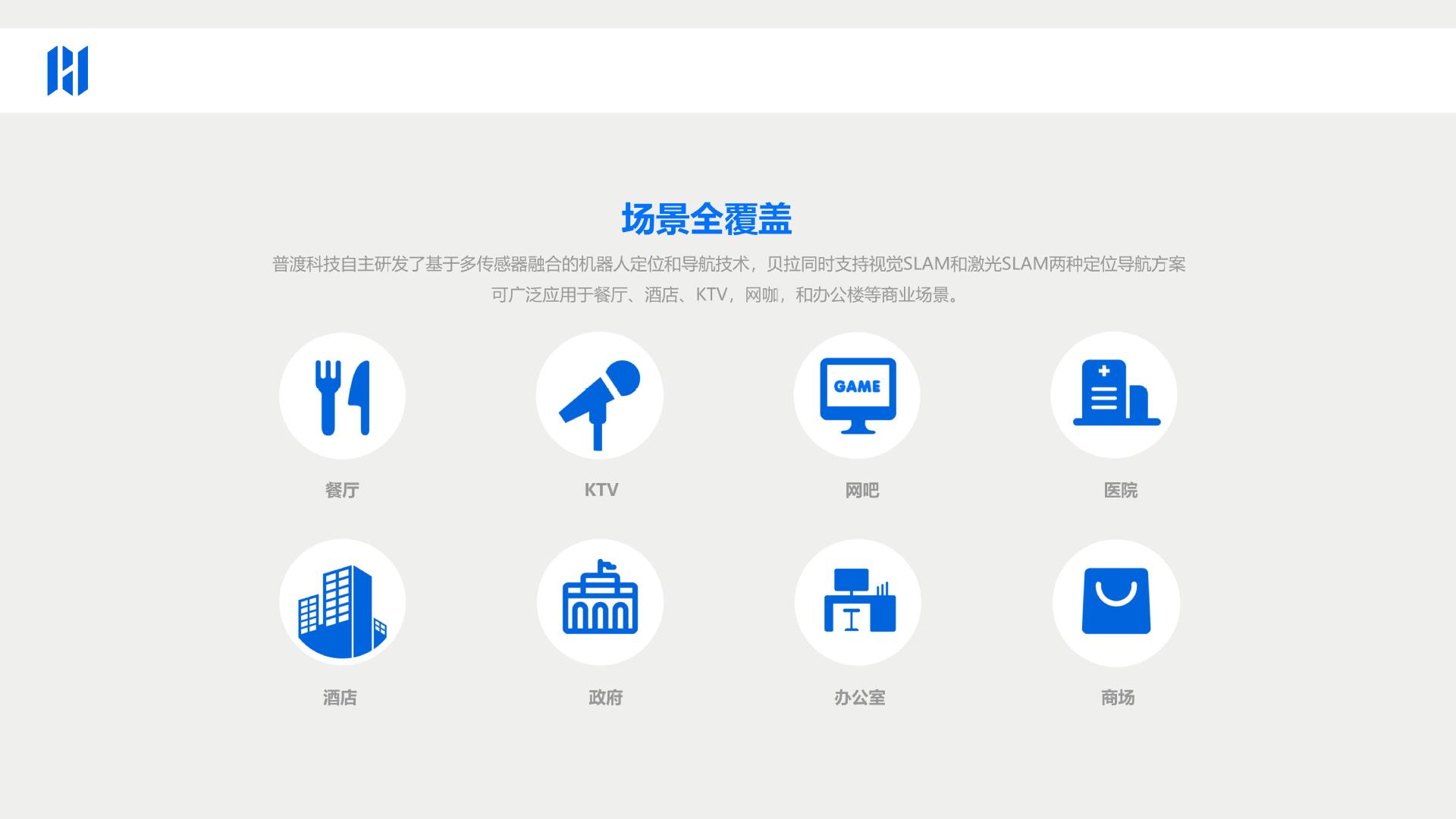This screenshot has height=819, width=1456.
Task: Click the 商场 label text
Action: (x=1118, y=698)
